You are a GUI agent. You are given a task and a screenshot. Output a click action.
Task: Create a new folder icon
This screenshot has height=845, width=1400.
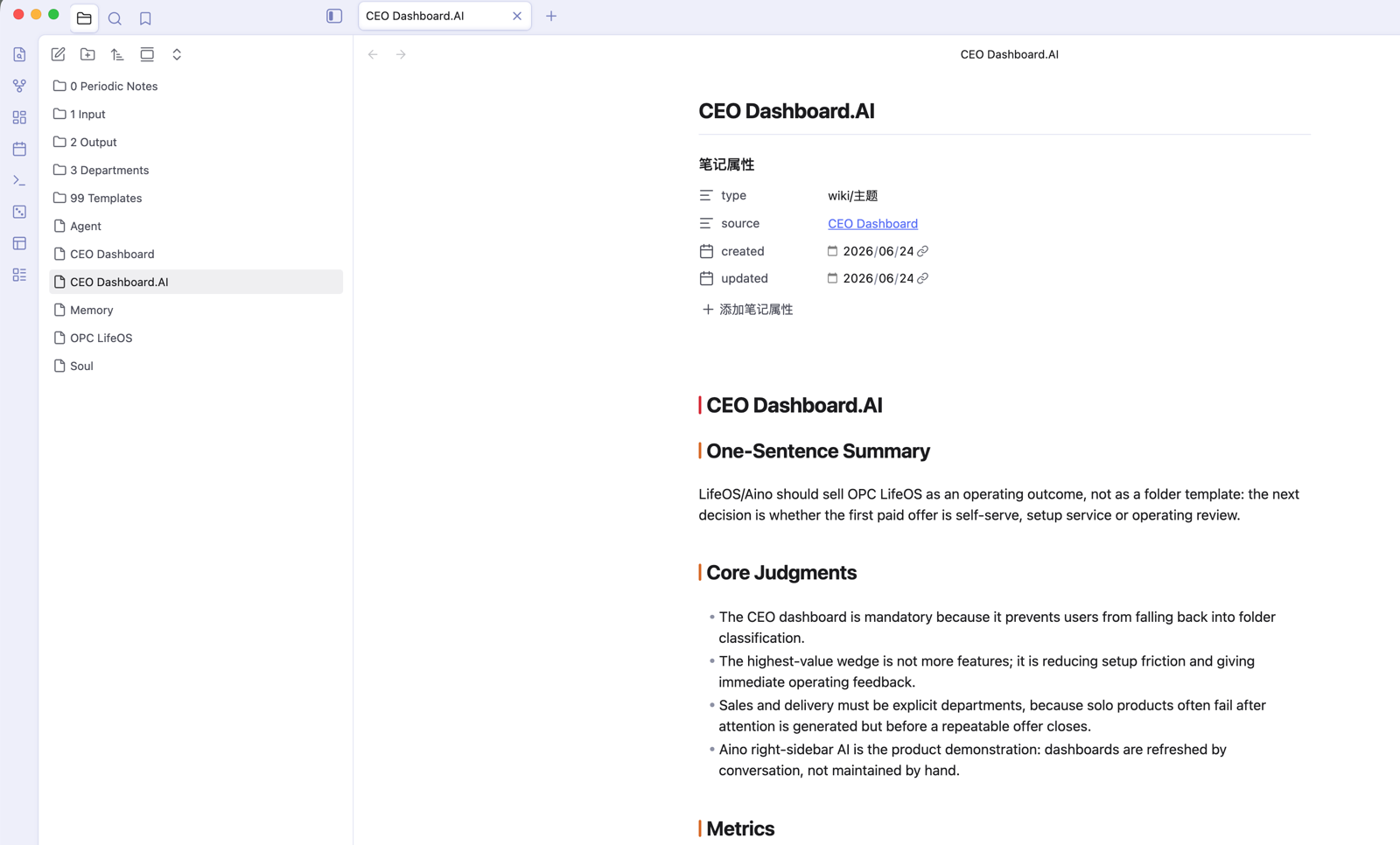(x=87, y=54)
